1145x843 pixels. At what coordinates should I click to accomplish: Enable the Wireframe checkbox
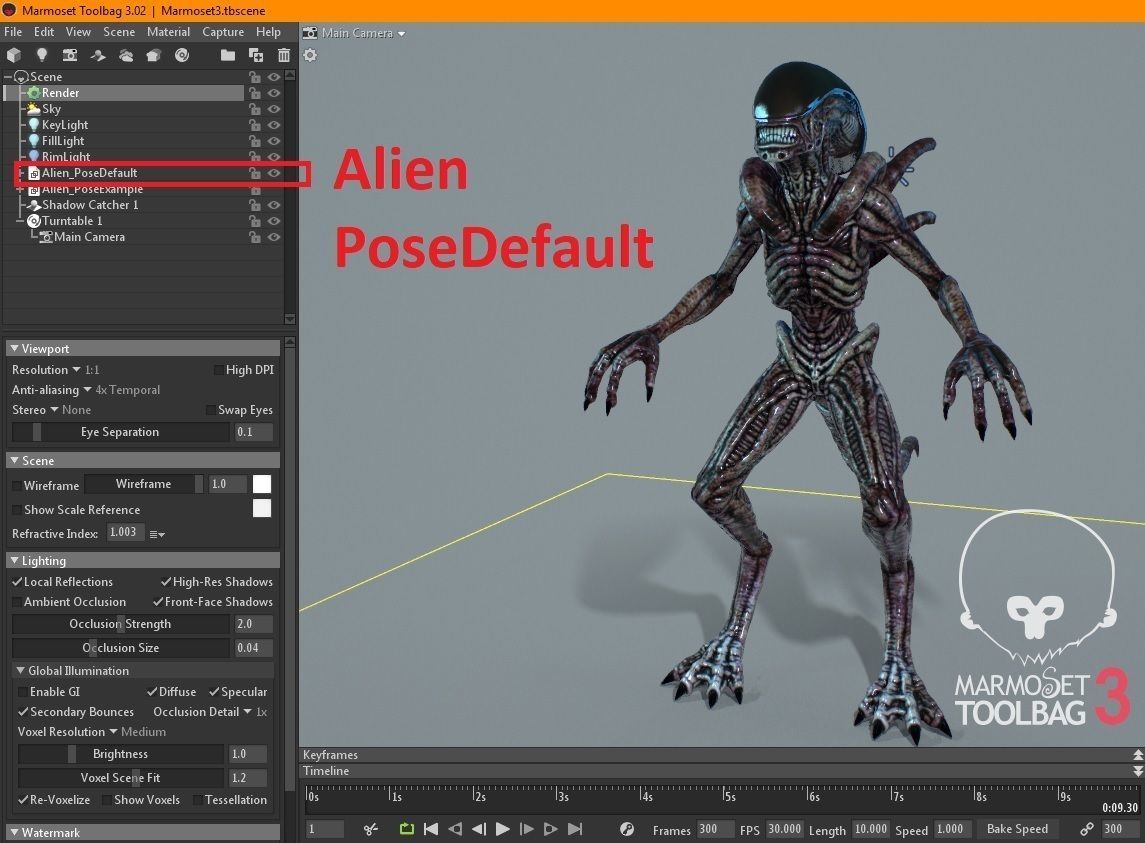tap(17, 486)
